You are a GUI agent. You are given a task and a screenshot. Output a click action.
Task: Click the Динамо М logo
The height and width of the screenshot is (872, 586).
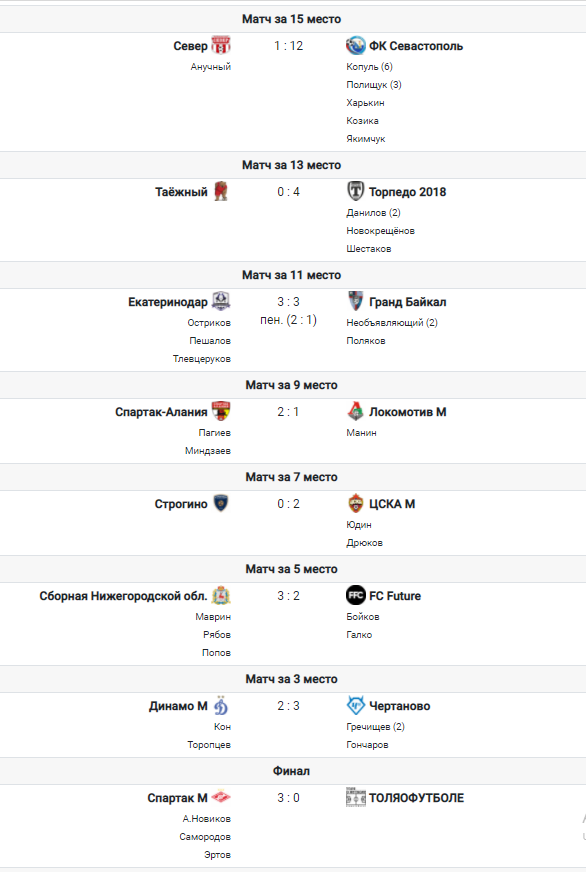coord(221,706)
